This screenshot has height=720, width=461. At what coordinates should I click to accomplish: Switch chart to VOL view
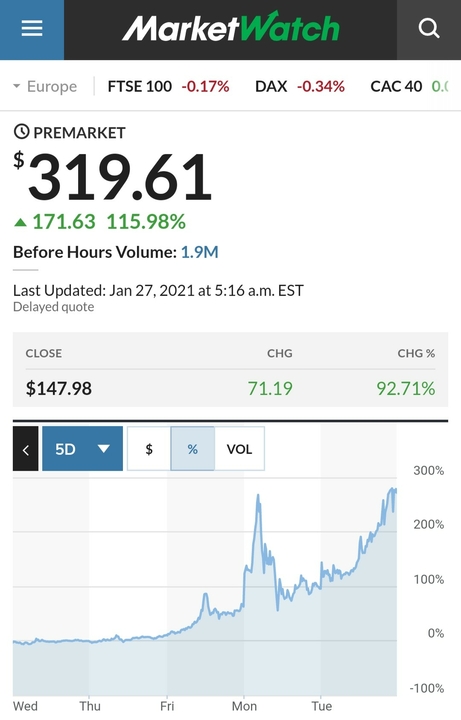tap(239, 449)
